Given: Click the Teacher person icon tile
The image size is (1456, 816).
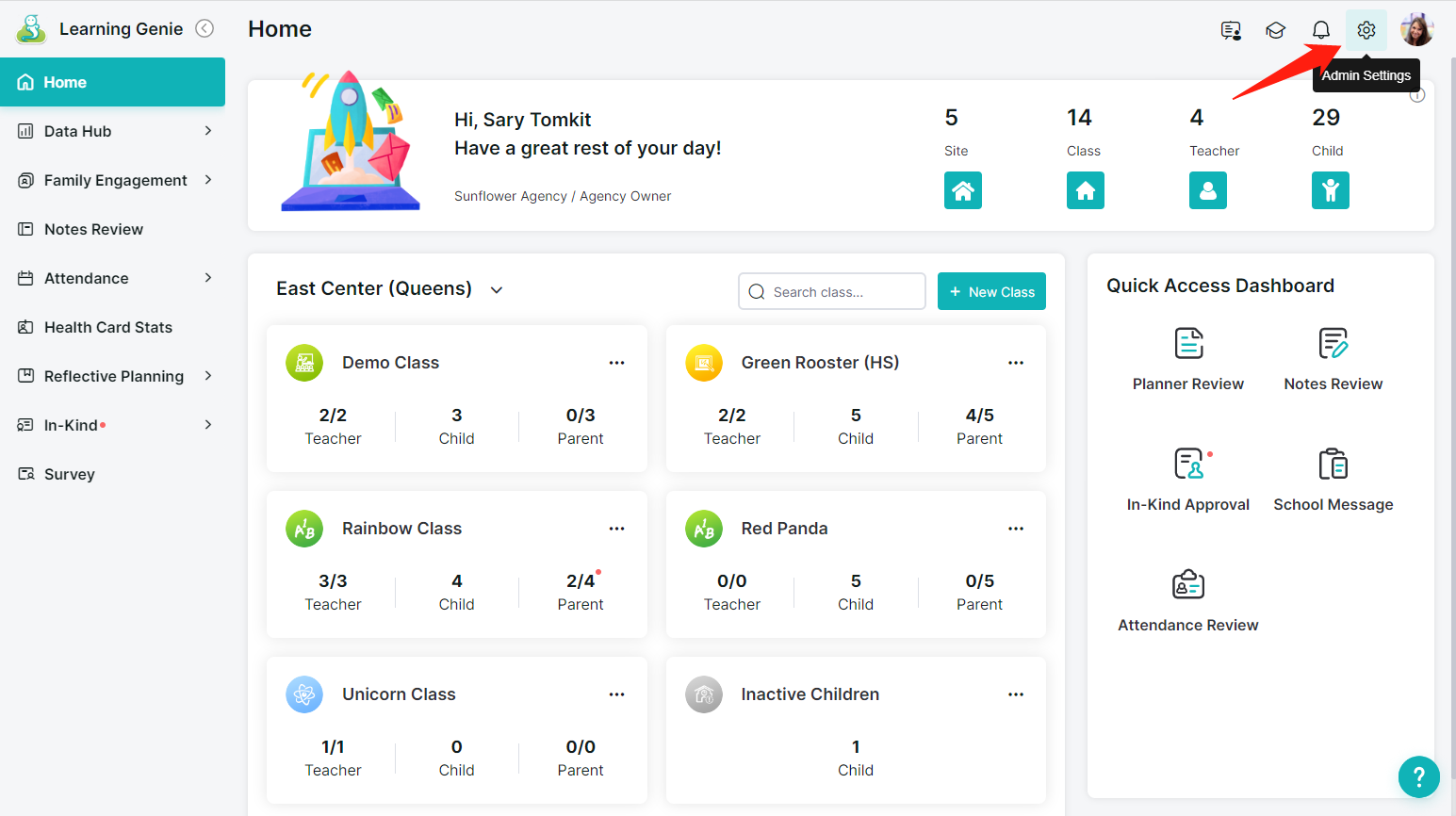Looking at the screenshot, I should [x=1207, y=190].
